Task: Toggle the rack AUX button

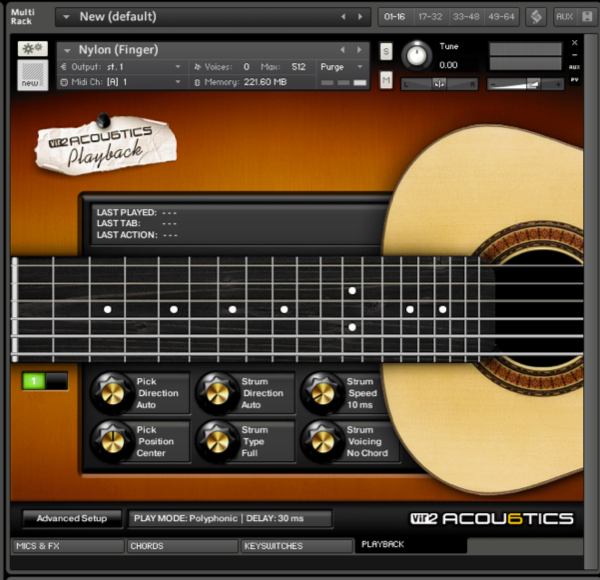Action: pyautogui.click(x=564, y=16)
